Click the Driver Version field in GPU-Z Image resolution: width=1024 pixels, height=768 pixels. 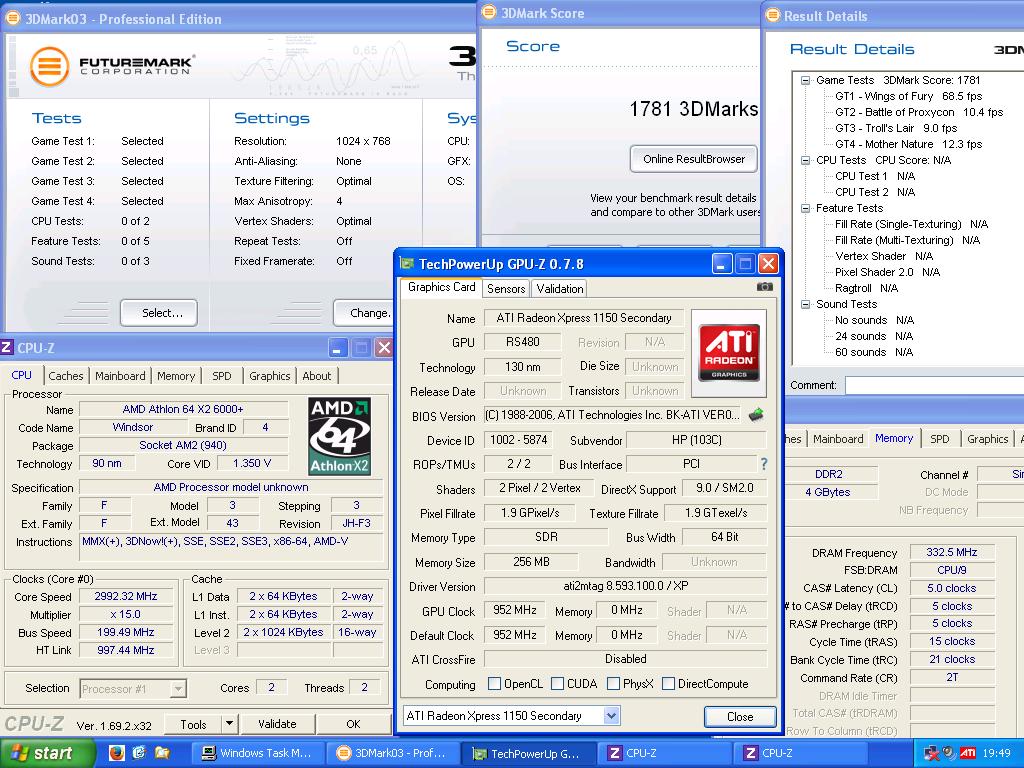[x=626, y=586]
